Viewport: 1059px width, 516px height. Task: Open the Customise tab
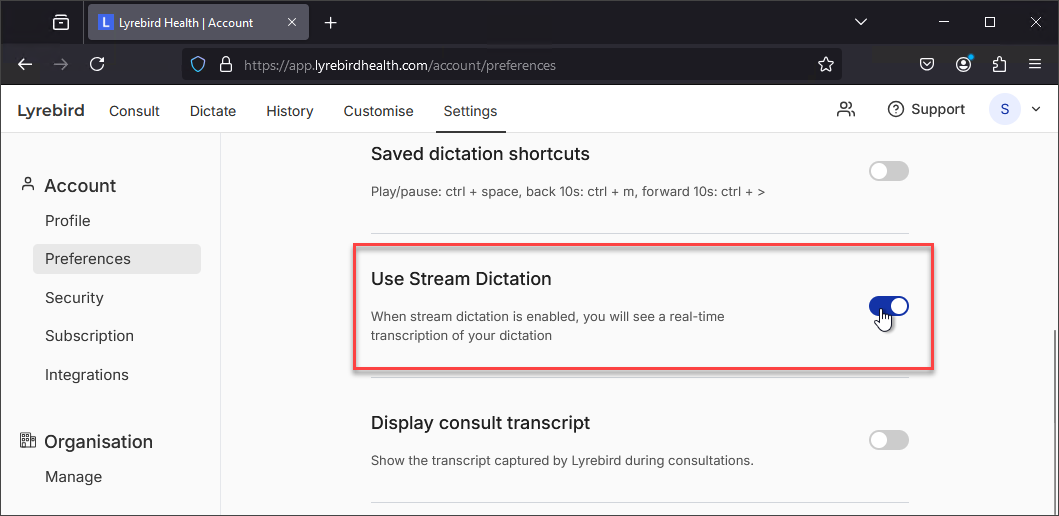click(378, 111)
